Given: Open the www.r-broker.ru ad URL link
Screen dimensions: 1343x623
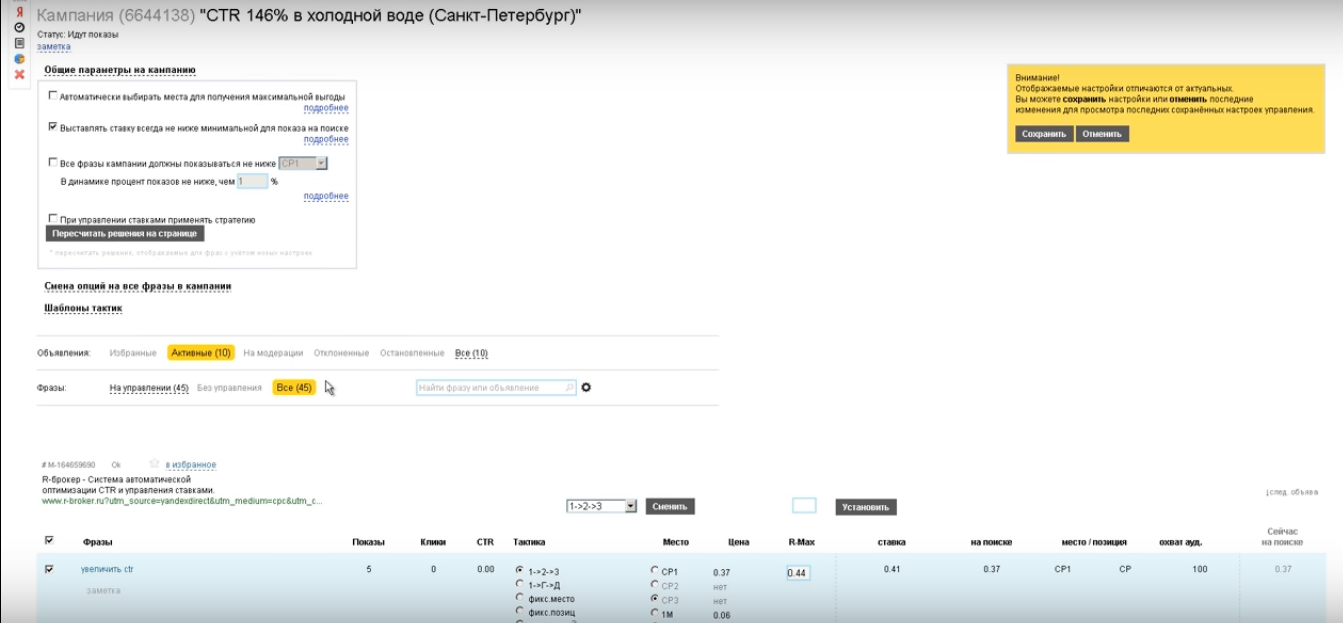Looking at the screenshot, I should 182,501.
